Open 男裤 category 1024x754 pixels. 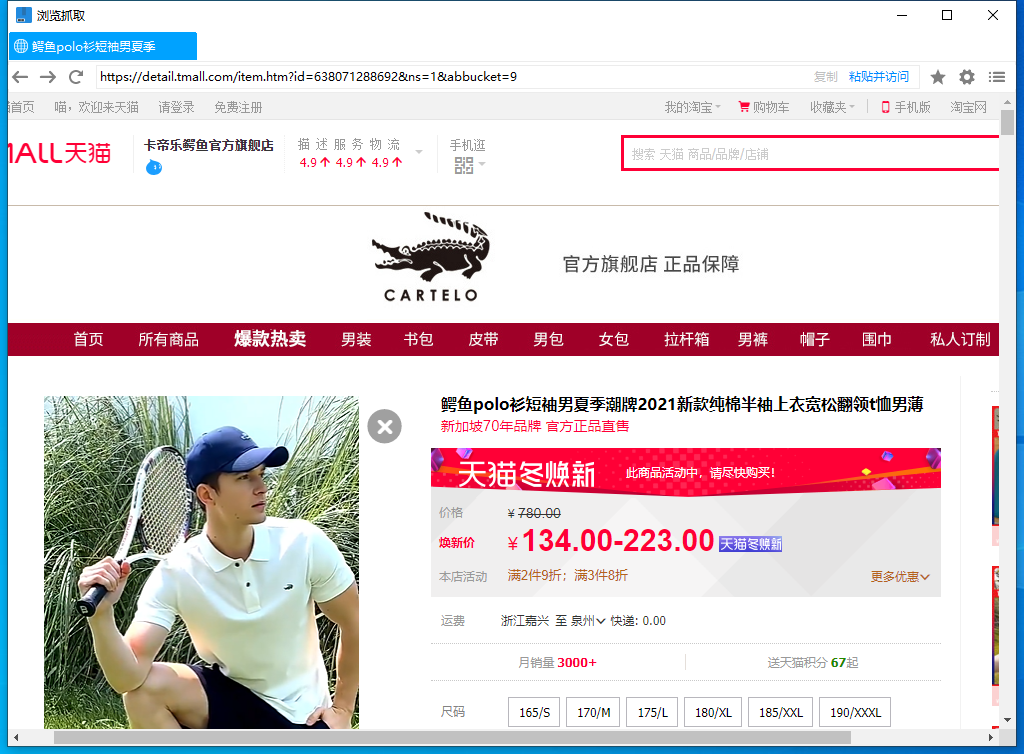pos(753,339)
